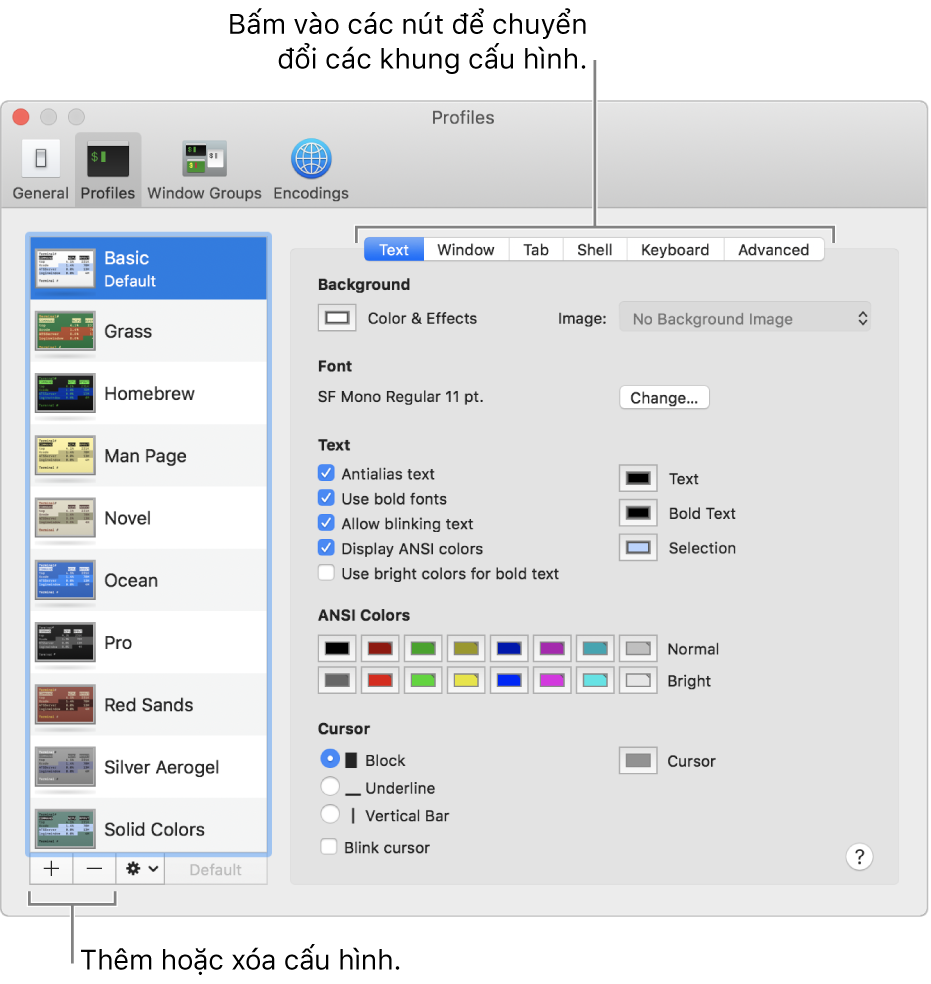Open the Profiles preferences pane
This screenshot has height=984, width=931.
pos(108,169)
